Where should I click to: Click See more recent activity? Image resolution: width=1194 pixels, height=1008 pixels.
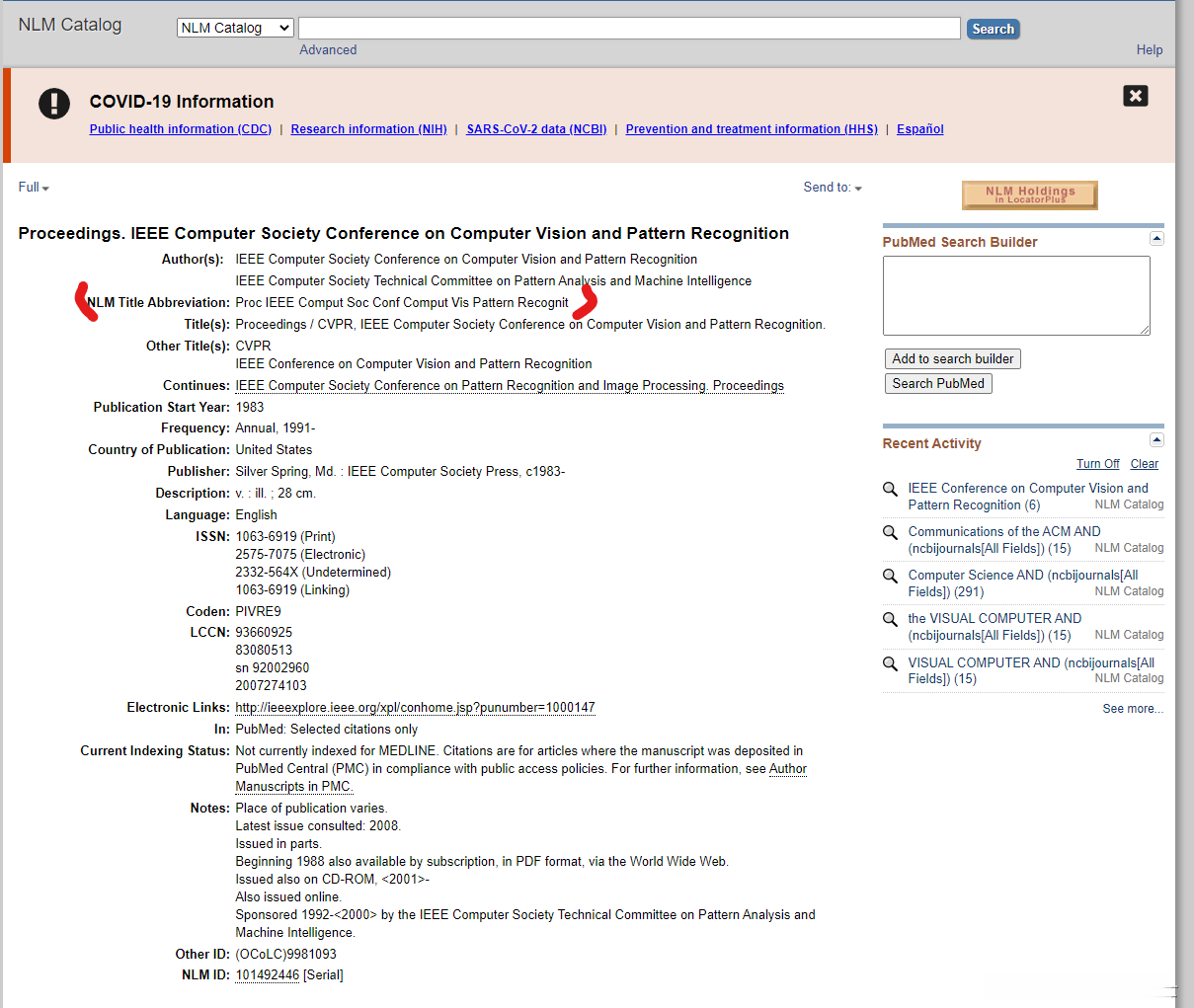(x=1133, y=709)
